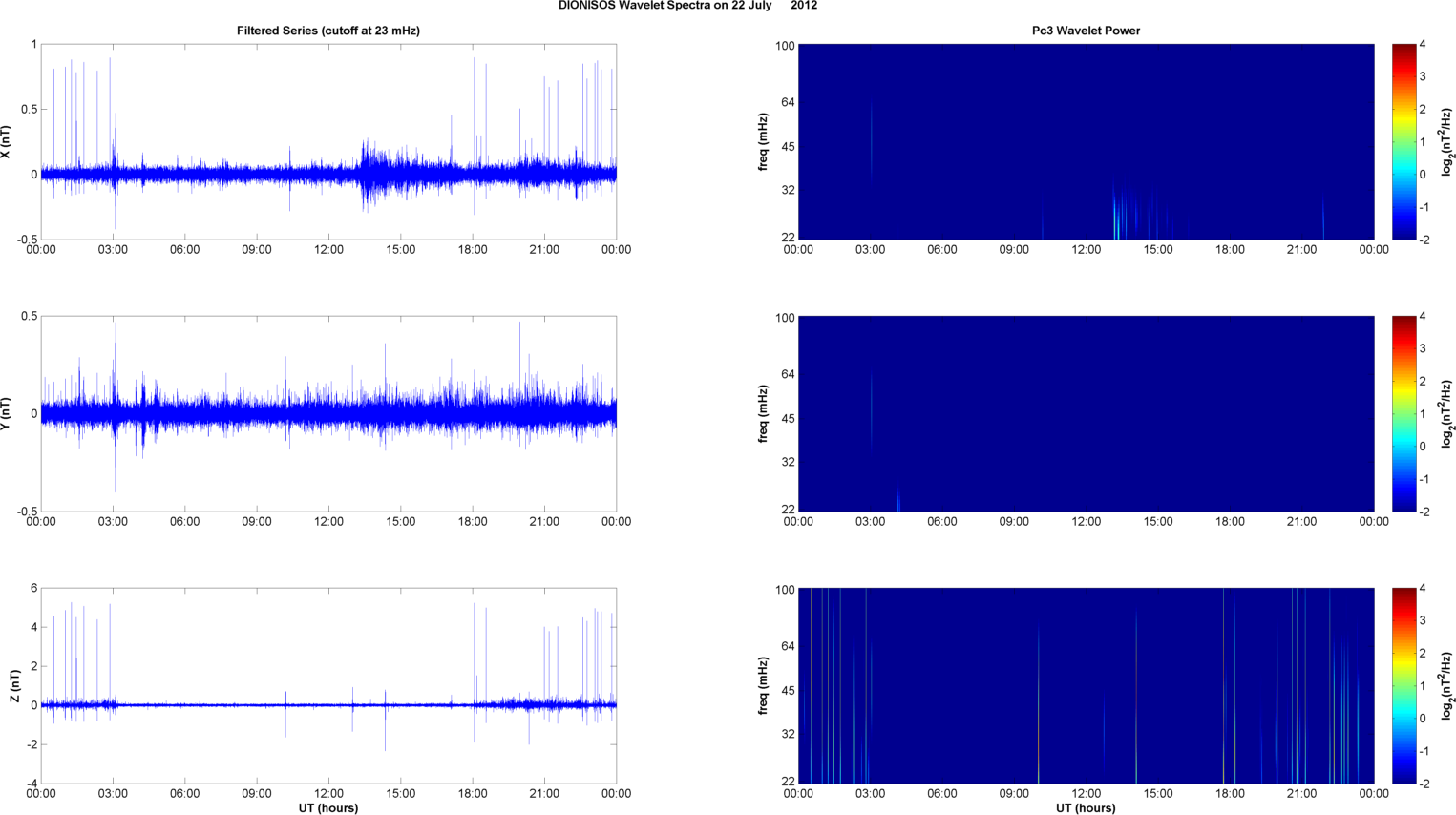This screenshot has height=815, width=1456.
Task: Click the middle Pc3 wavelet power spectrogram
Action: pos(1086,413)
